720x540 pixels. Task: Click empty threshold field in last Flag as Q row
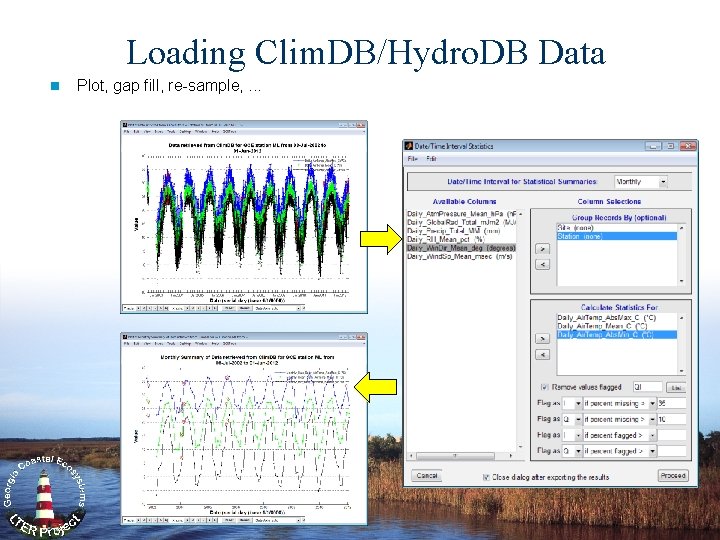[x=672, y=451]
